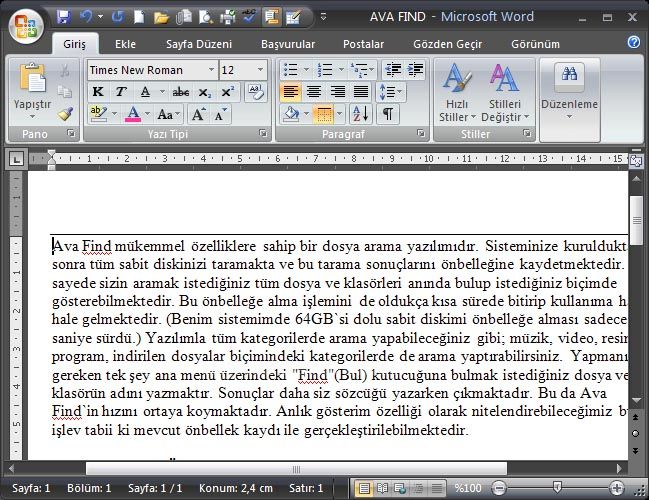Viewport: 649px width, 500px height.
Task: Open font size 12 dropdown
Action: click(260, 70)
